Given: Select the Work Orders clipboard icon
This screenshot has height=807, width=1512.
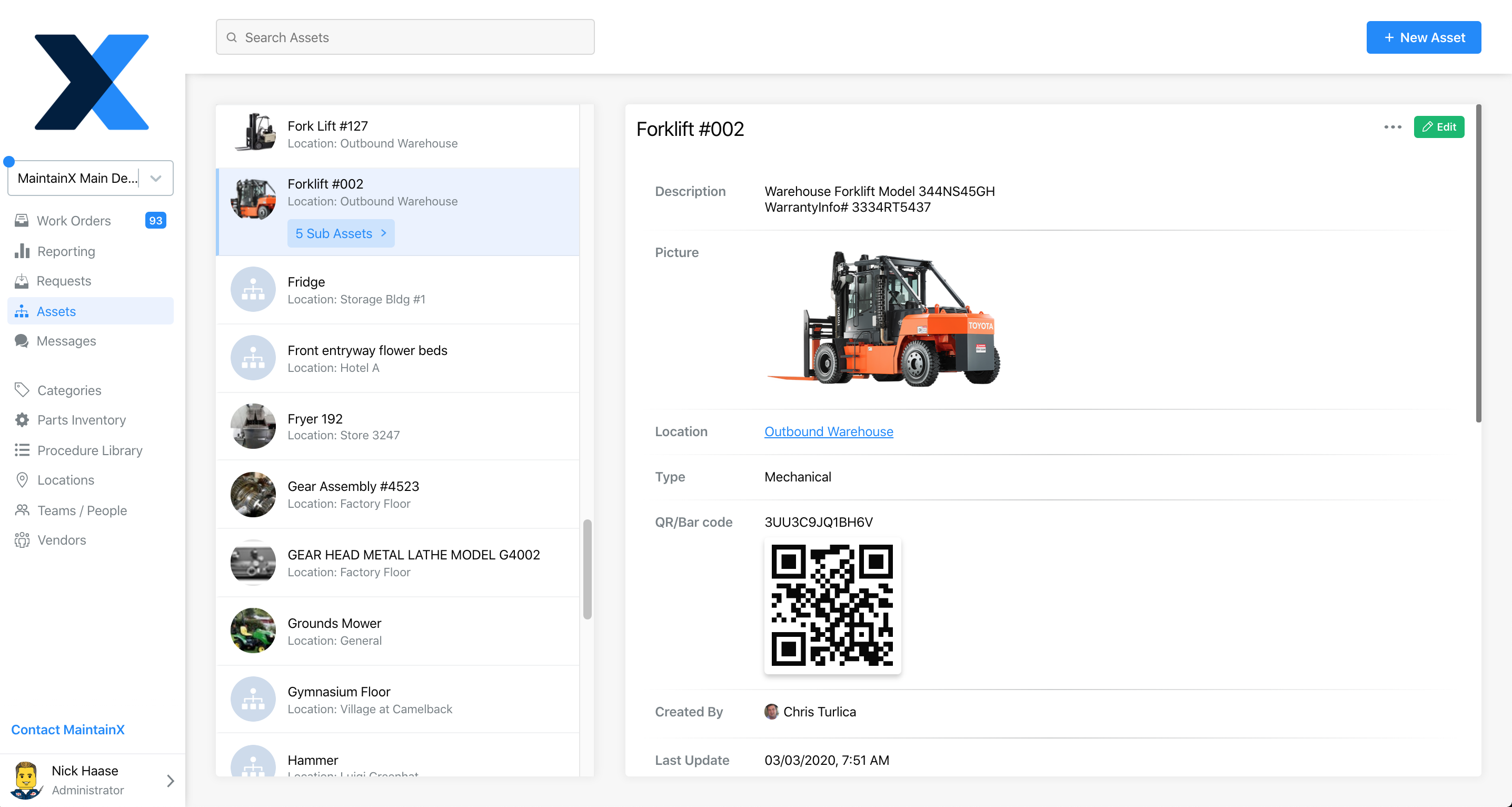Looking at the screenshot, I should coord(22,220).
